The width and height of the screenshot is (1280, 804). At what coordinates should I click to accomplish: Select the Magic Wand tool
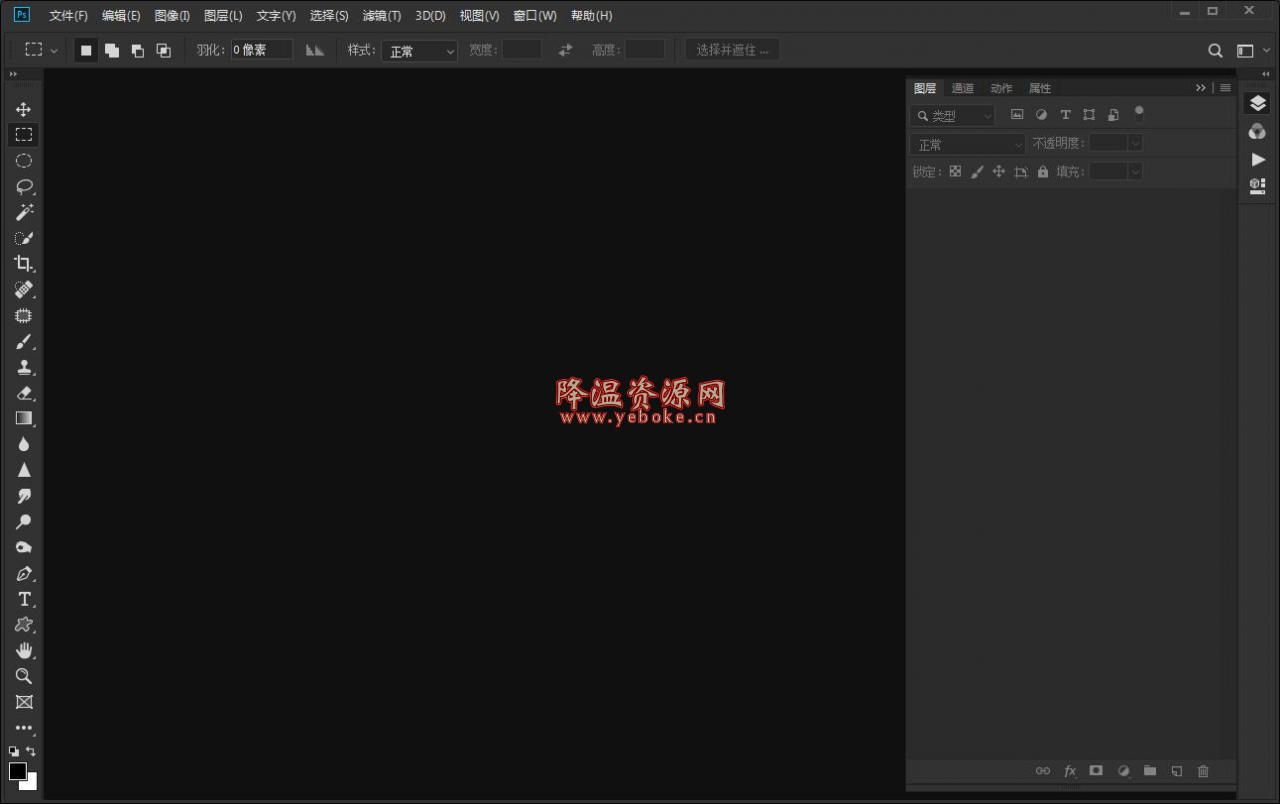point(23,212)
